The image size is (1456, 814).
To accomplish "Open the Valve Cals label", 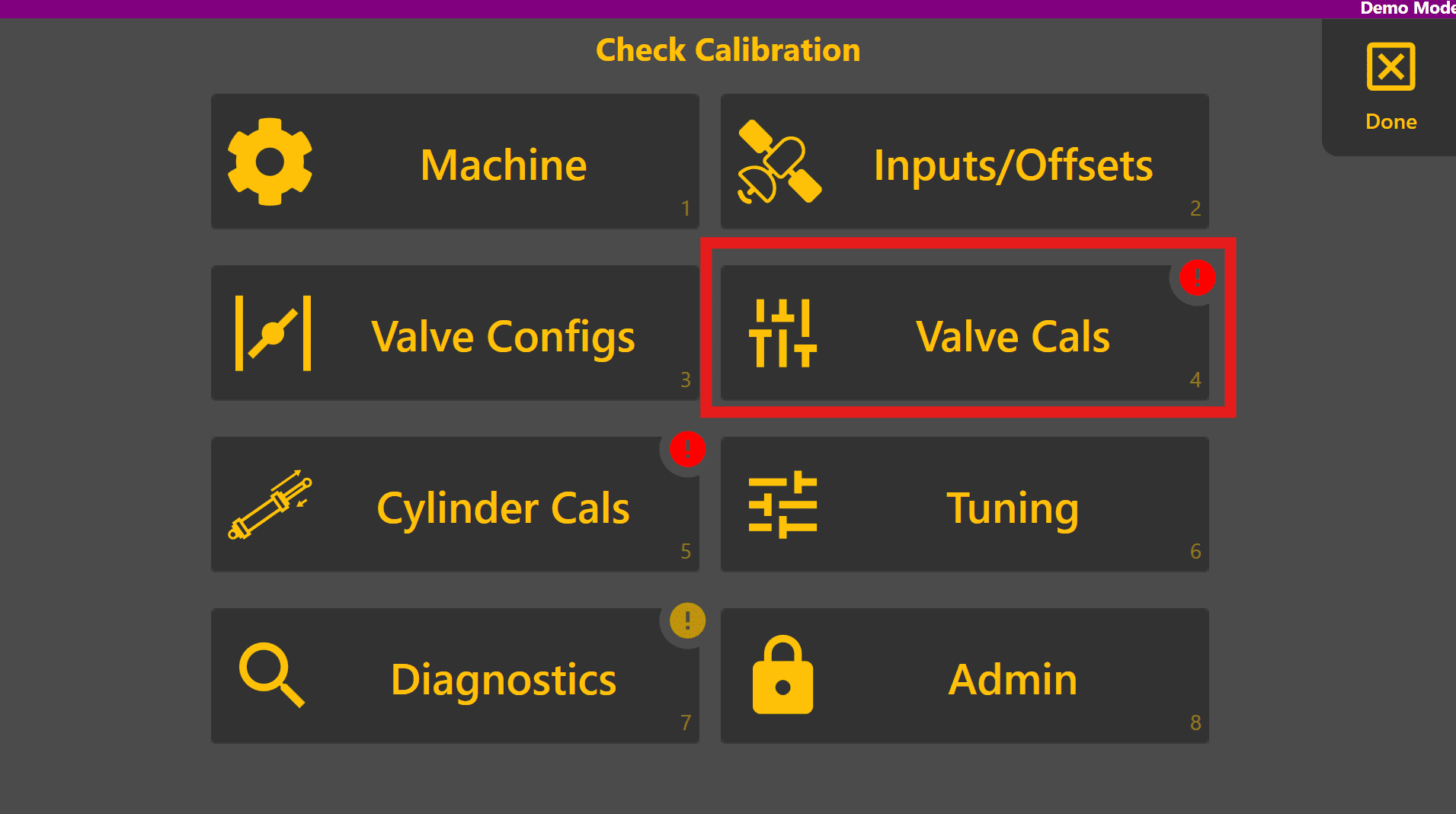I will 1013,337.
